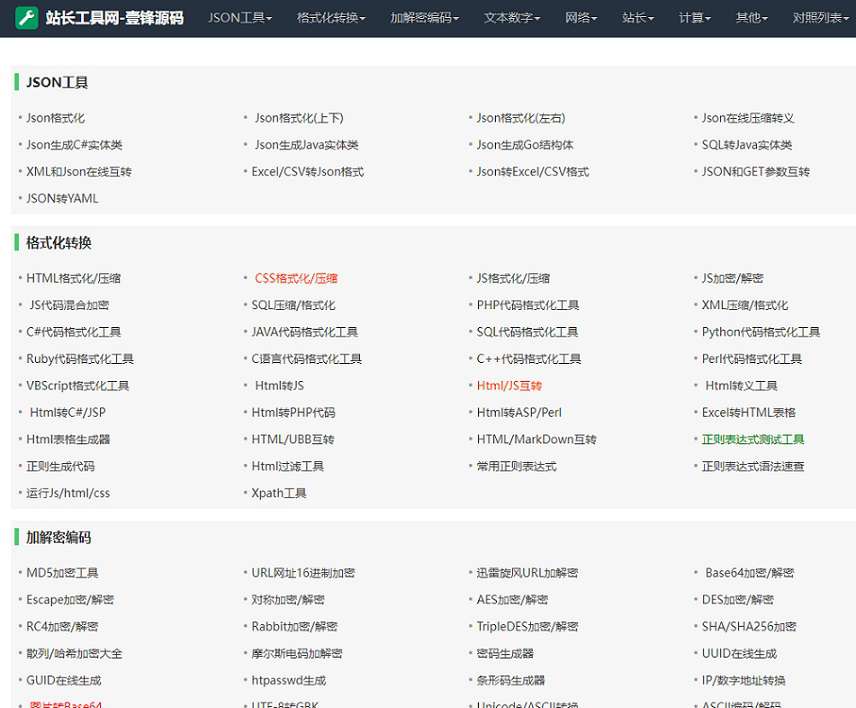Image resolution: width=856 pixels, height=708 pixels.
Task: Open C++代码格式化工具 link
Action: [529, 358]
